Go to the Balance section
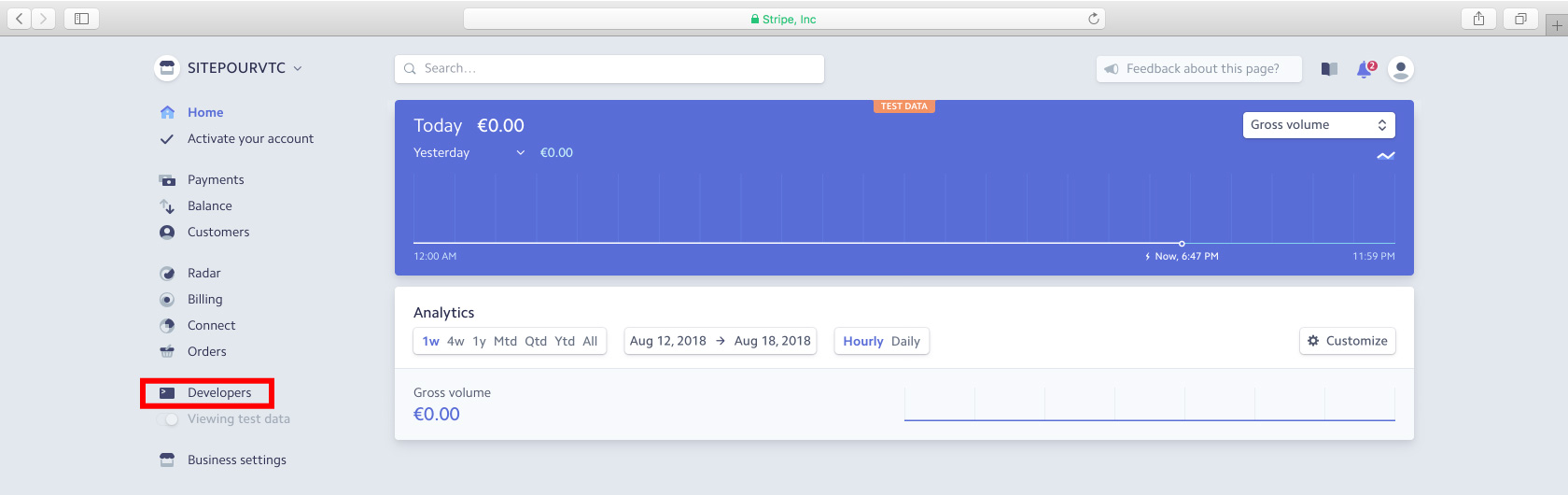Image resolution: width=1568 pixels, height=495 pixels. (x=210, y=205)
